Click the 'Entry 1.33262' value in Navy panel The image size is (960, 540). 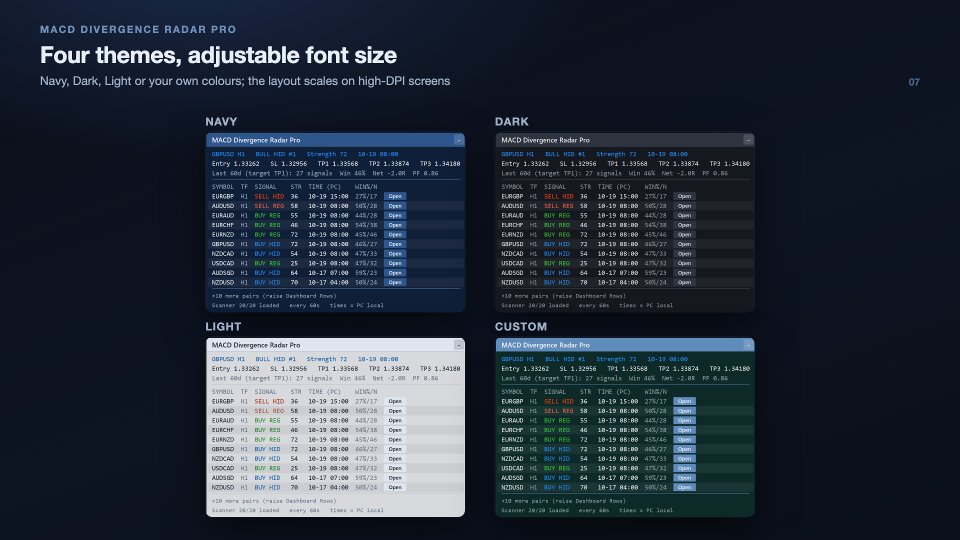point(236,163)
